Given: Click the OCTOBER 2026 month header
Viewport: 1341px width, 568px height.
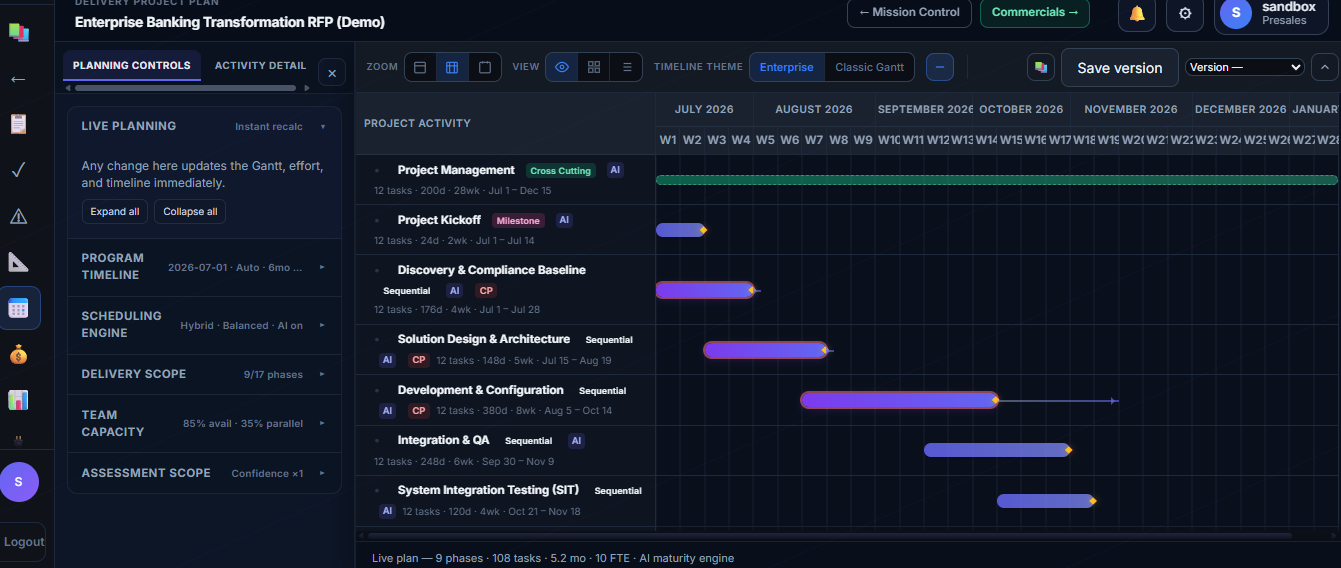Looking at the screenshot, I should click(1021, 109).
